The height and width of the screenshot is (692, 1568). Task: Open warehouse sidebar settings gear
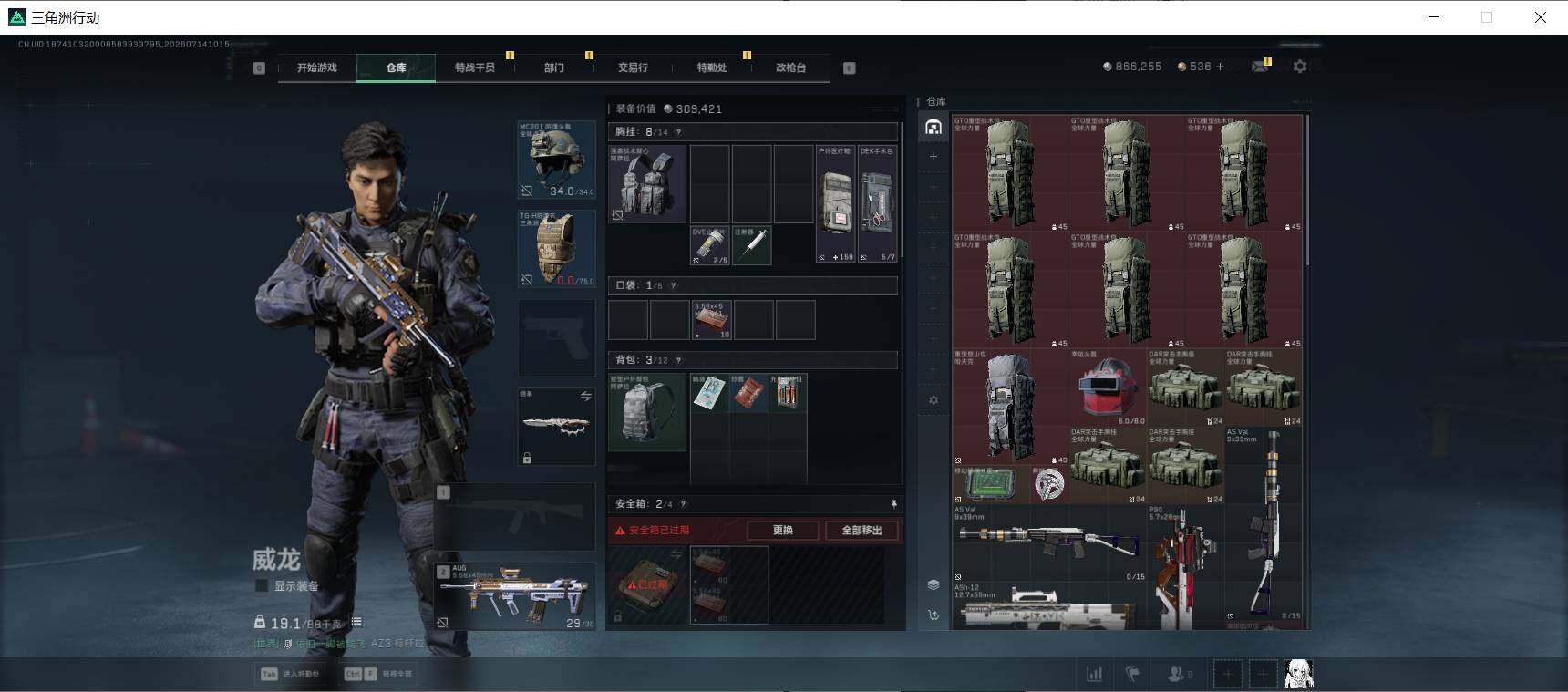(x=934, y=400)
